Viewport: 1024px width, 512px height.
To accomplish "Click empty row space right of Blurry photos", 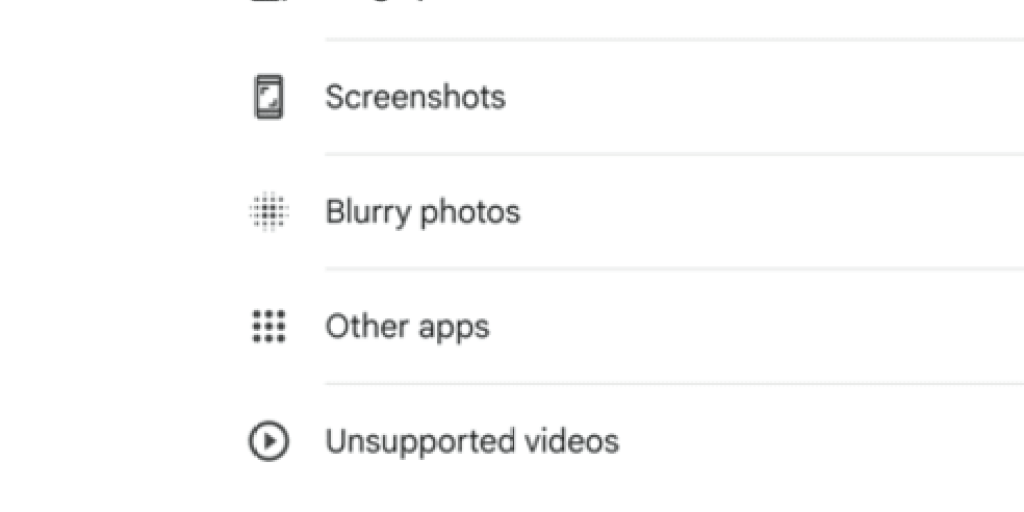I will click(x=772, y=212).
